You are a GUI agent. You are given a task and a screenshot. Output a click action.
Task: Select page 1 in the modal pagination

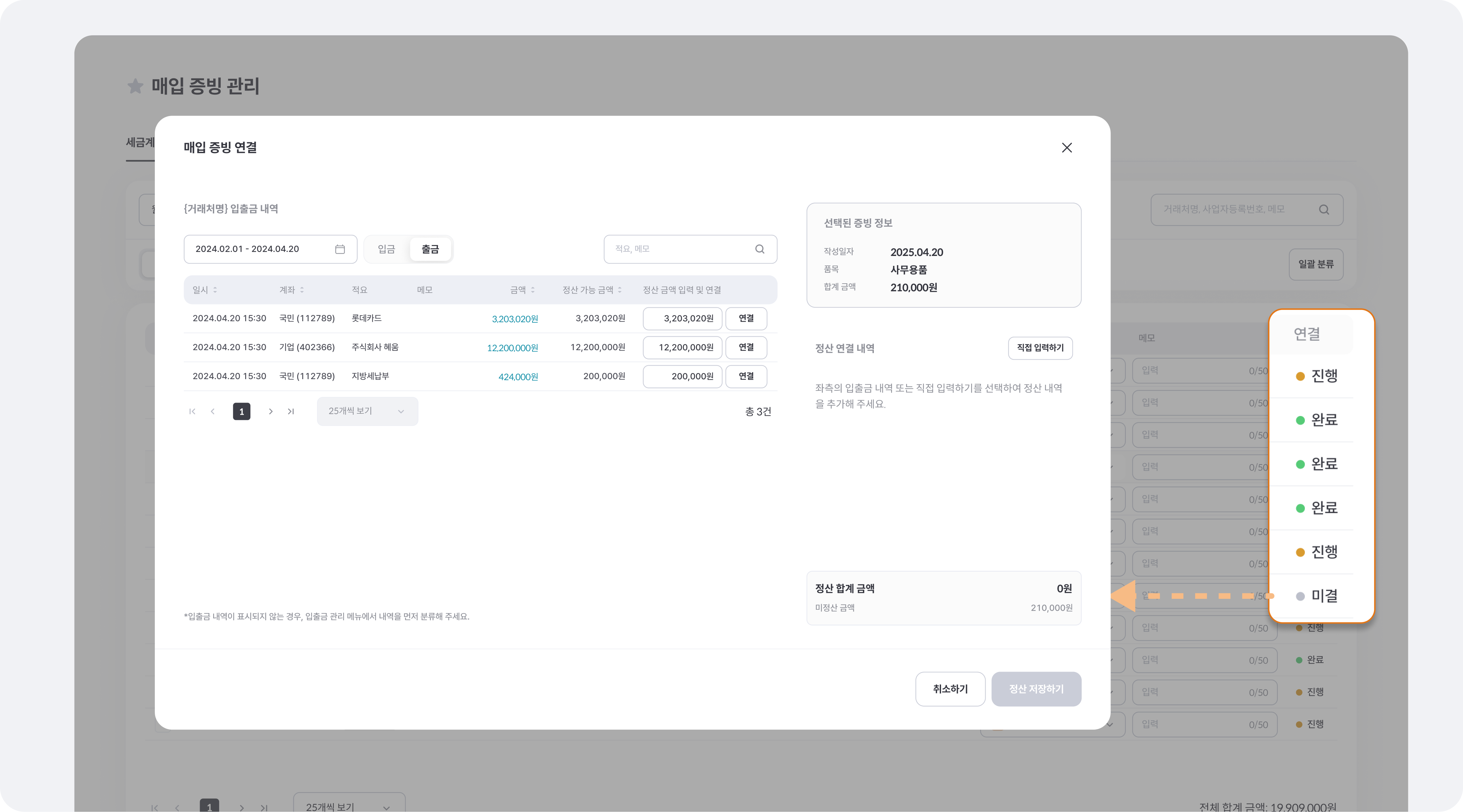[x=242, y=412]
